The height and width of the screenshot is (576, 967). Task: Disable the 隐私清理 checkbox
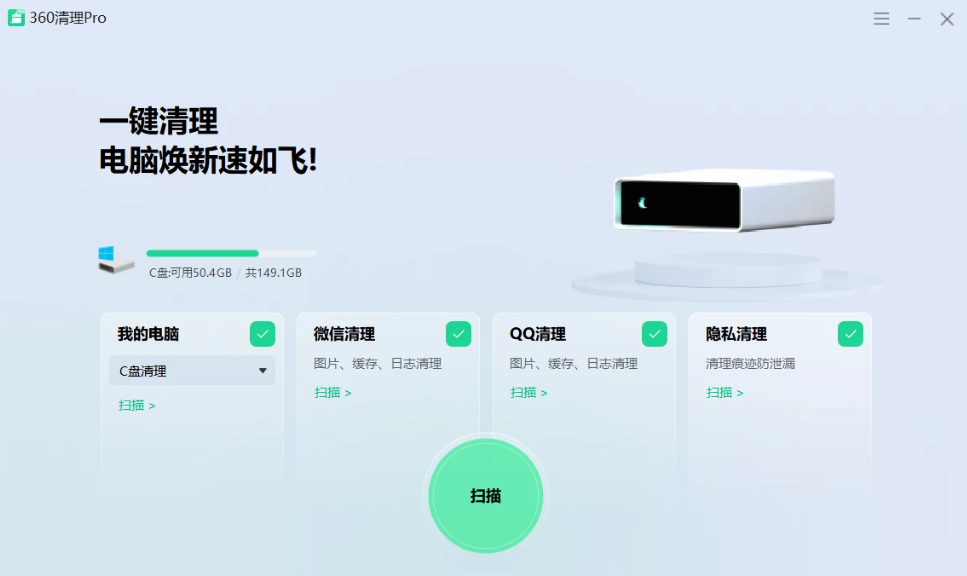(850, 334)
